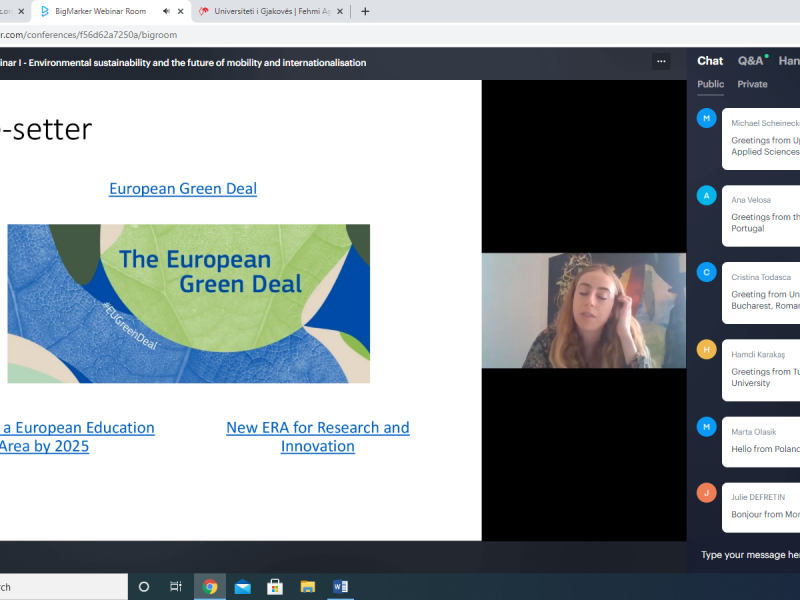Click Marta Olasik's avatar
The image size is (800, 600).
(707, 427)
